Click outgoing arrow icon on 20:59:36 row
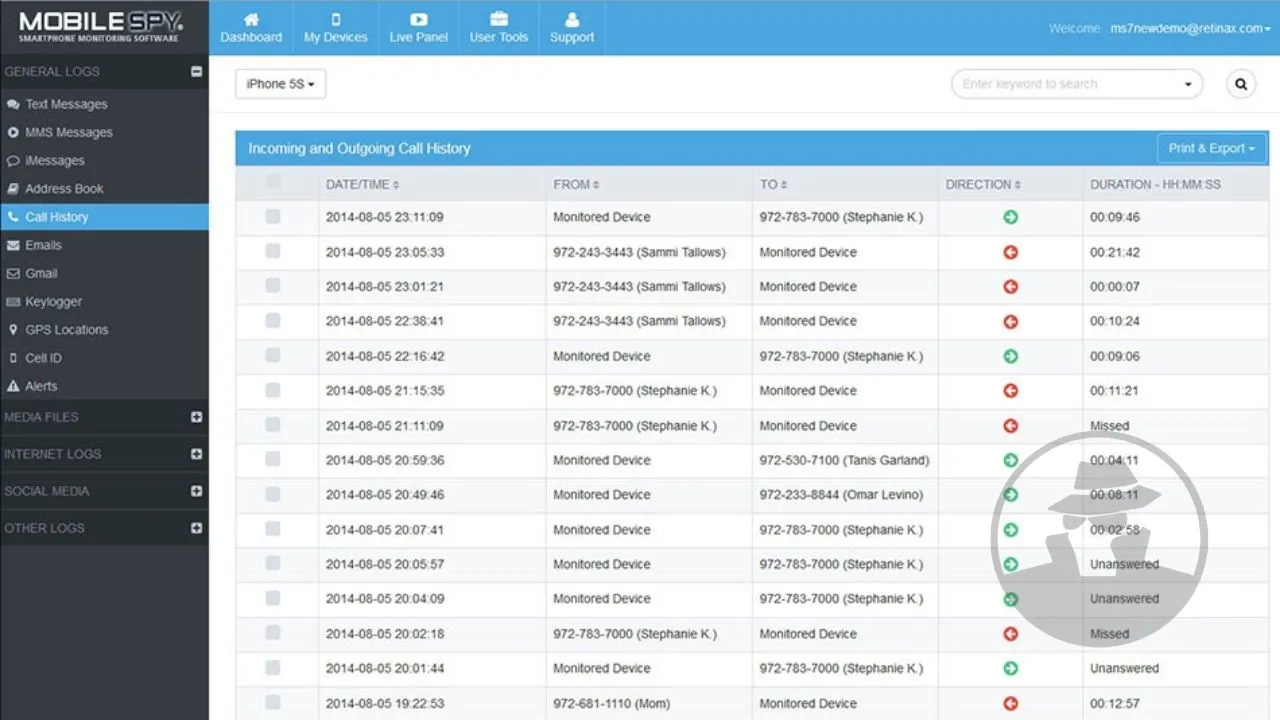 1010,460
